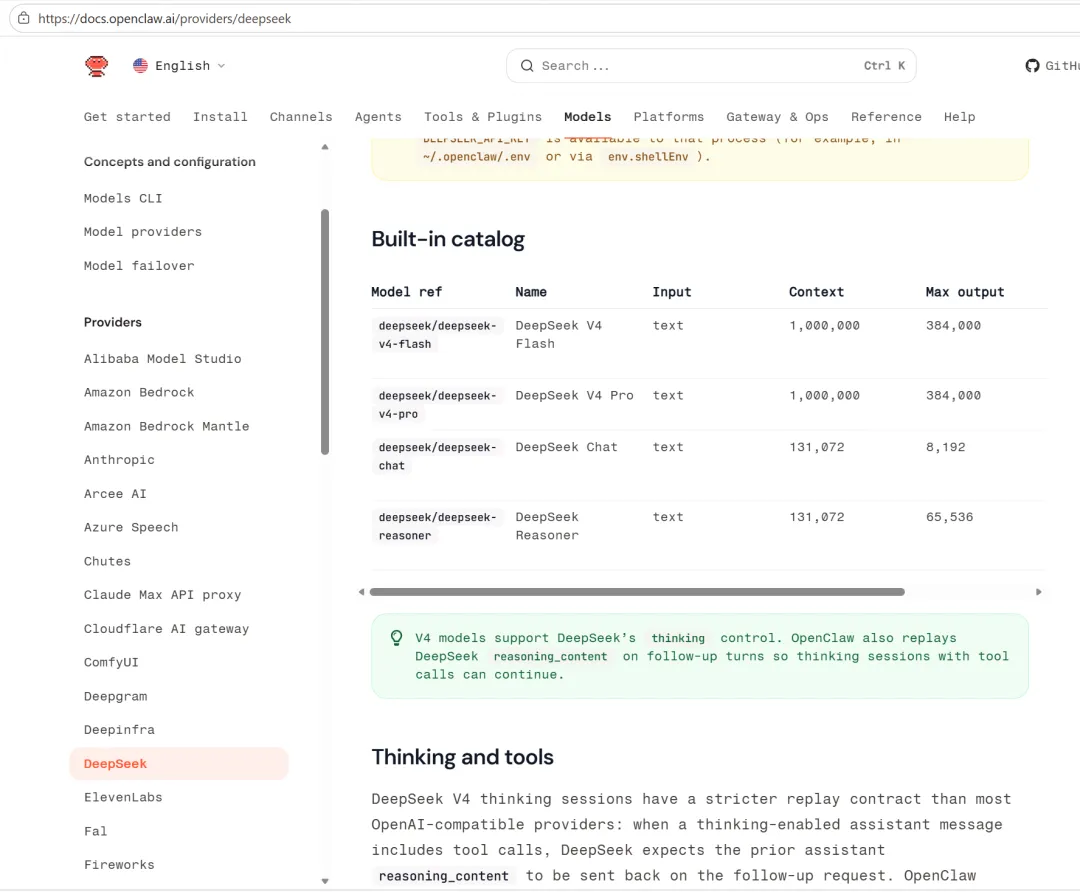Image resolution: width=1080 pixels, height=892 pixels.
Task: Click the 65,536 max output cell
Action: coord(949,517)
